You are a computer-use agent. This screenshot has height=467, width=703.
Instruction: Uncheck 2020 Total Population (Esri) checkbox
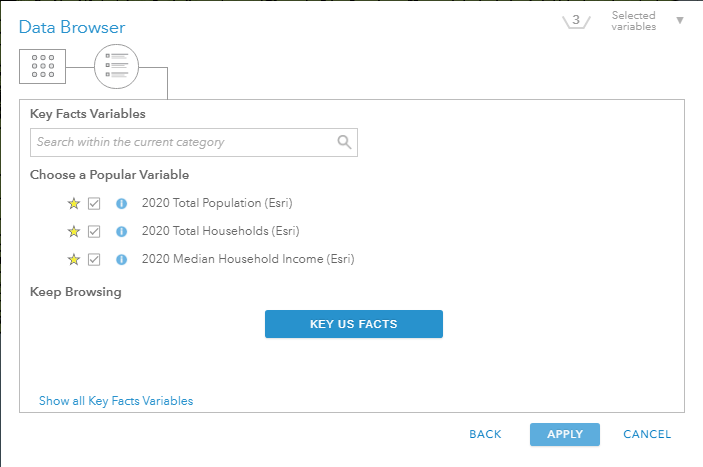(95, 203)
